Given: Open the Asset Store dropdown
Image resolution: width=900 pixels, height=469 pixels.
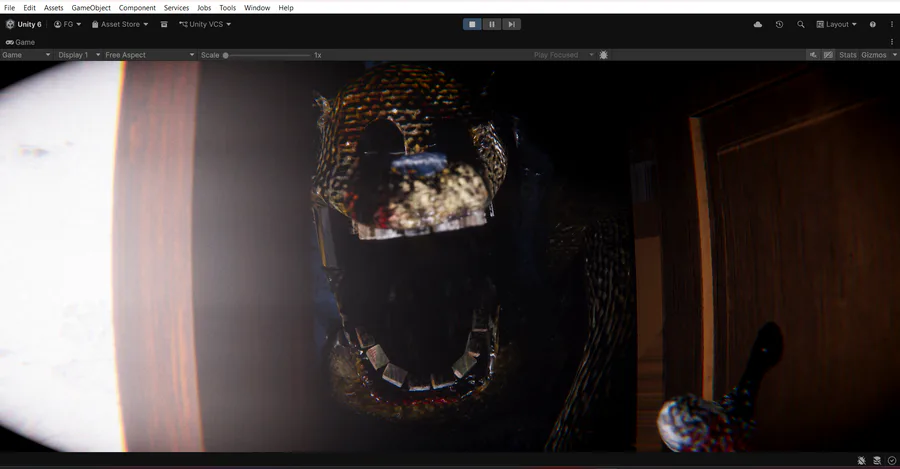Looking at the screenshot, I should (x=120, y=24).
